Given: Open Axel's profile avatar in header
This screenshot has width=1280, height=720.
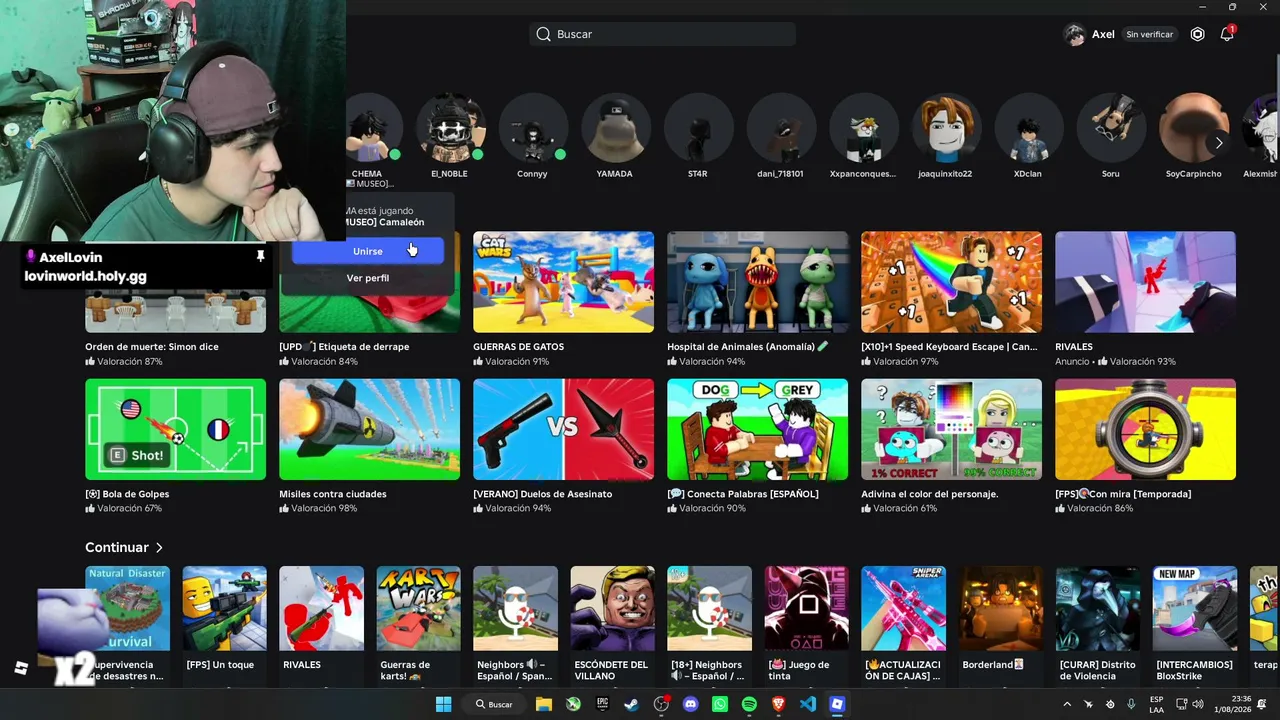Looking at the screenshot, I should (x=1075, y=34).
